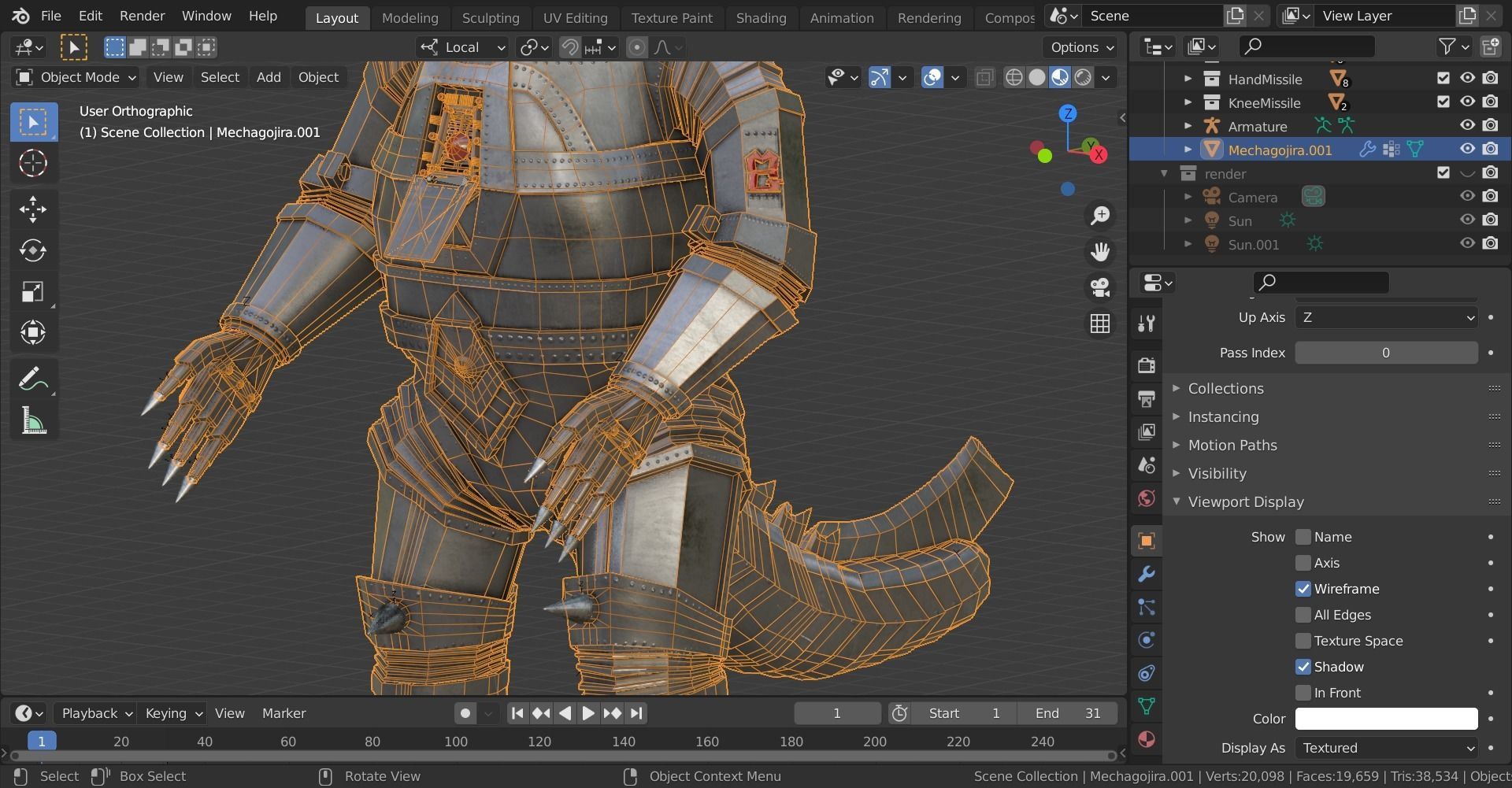Open the Playback popover in timeline

[x=95, y=713]
